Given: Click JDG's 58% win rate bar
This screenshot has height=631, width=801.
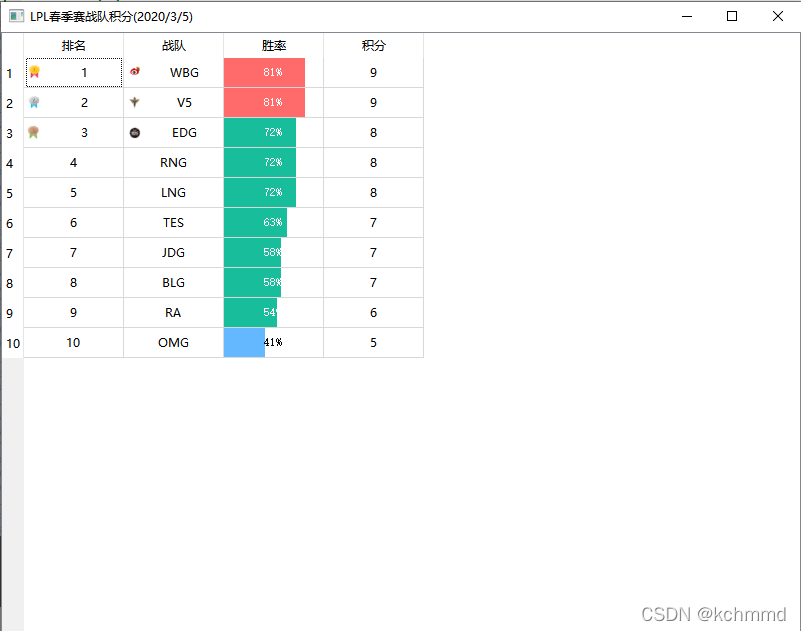Looking at the screenshot, I should pyautogui.click(x=252, y=252).
